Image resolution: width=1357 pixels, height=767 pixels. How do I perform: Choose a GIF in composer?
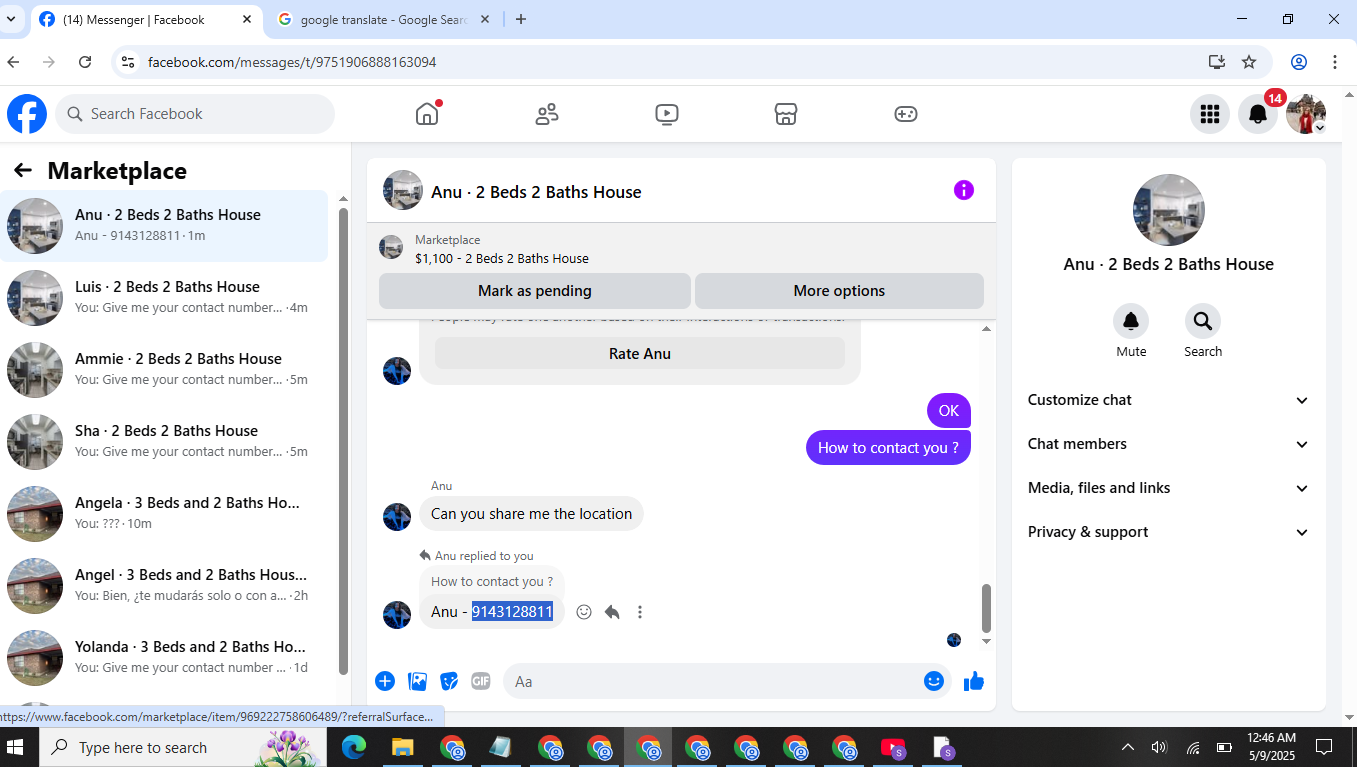(x=481, y=681)
